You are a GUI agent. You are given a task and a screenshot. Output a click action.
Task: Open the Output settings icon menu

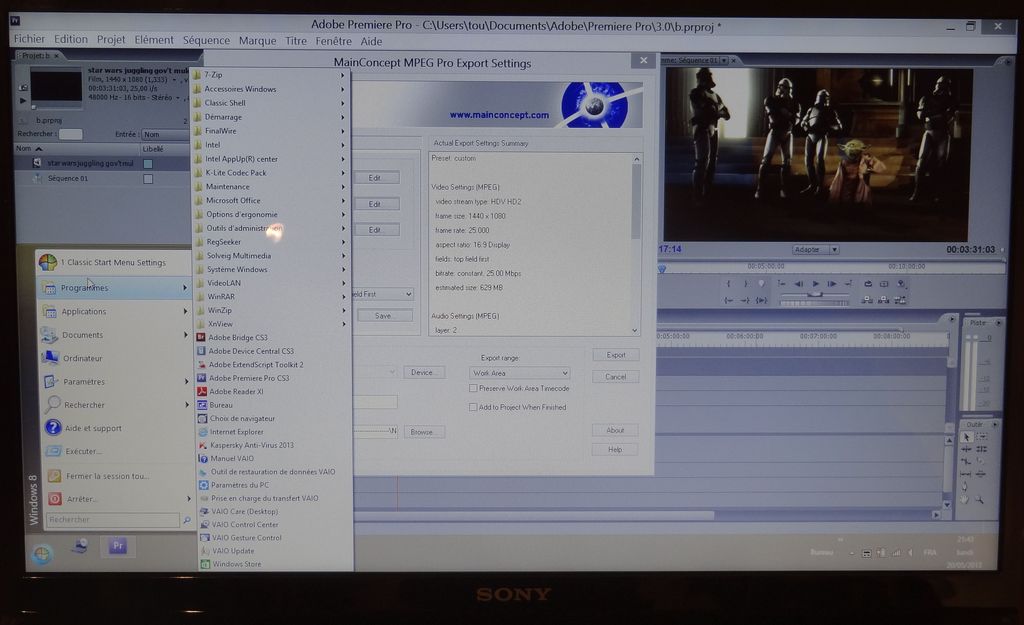901,283
